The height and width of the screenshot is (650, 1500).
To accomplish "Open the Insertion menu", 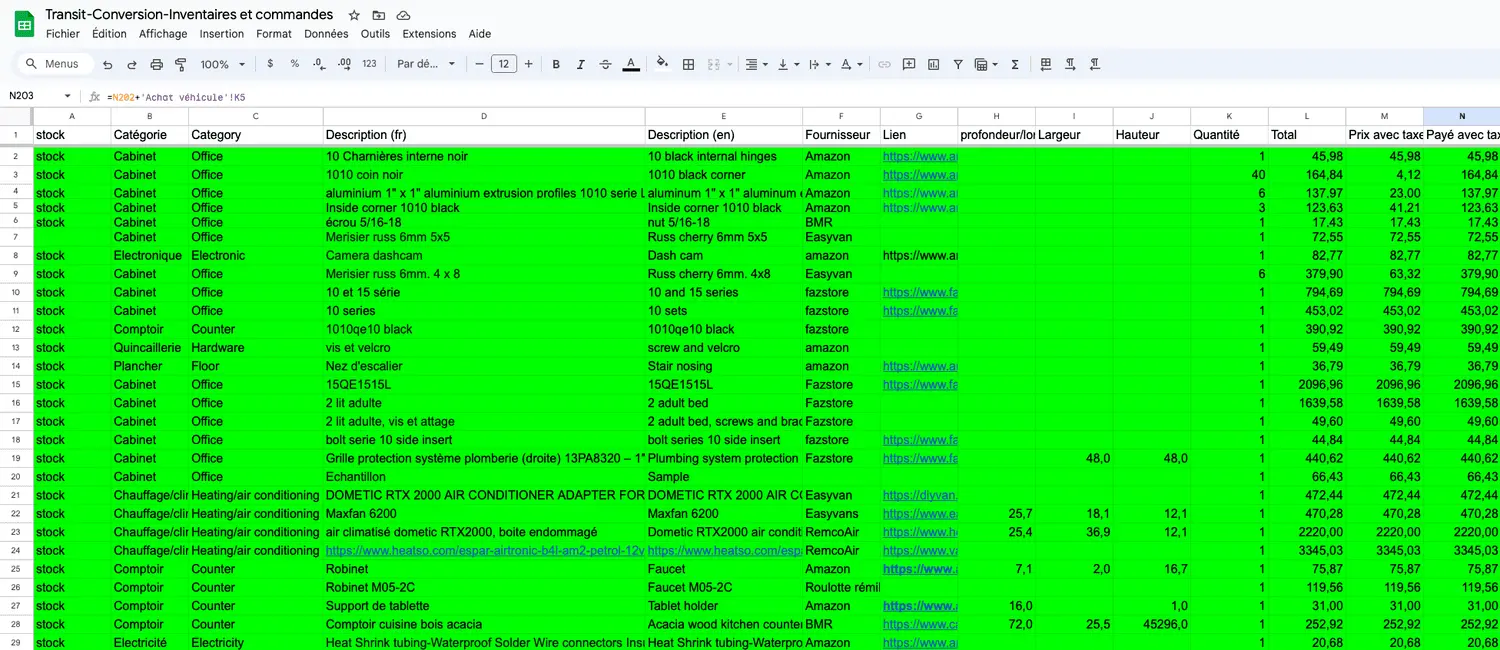I will pyautogui.click(x=221, y=34).
